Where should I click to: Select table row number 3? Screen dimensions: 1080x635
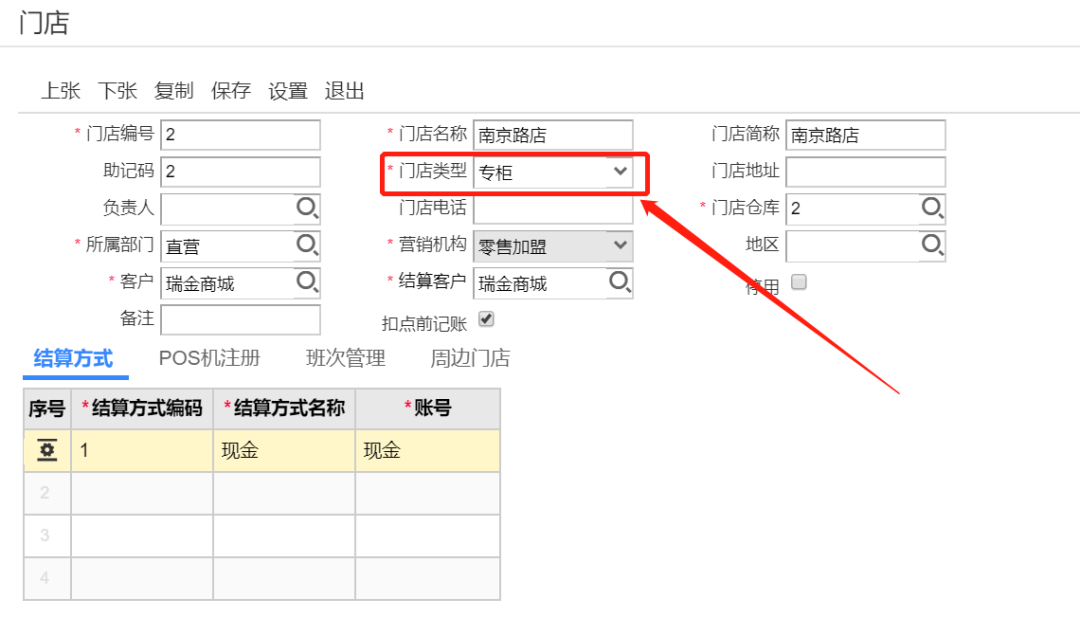click(262, 536)
